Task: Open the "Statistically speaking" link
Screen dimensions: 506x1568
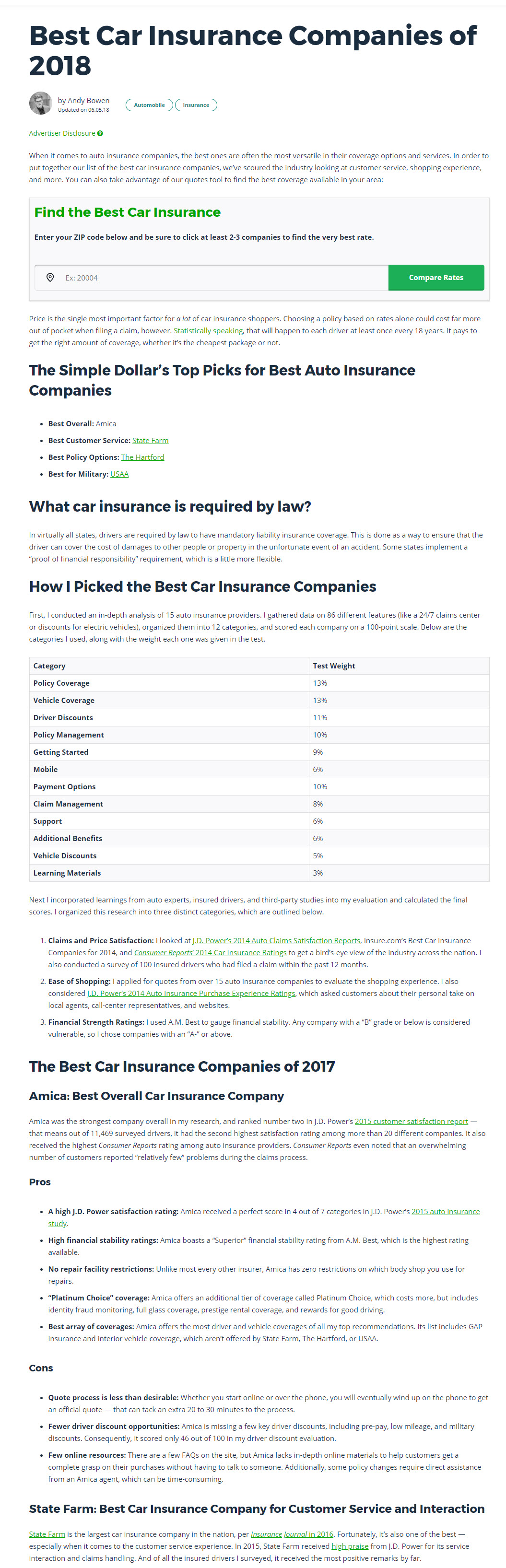Action: point(208,330)
